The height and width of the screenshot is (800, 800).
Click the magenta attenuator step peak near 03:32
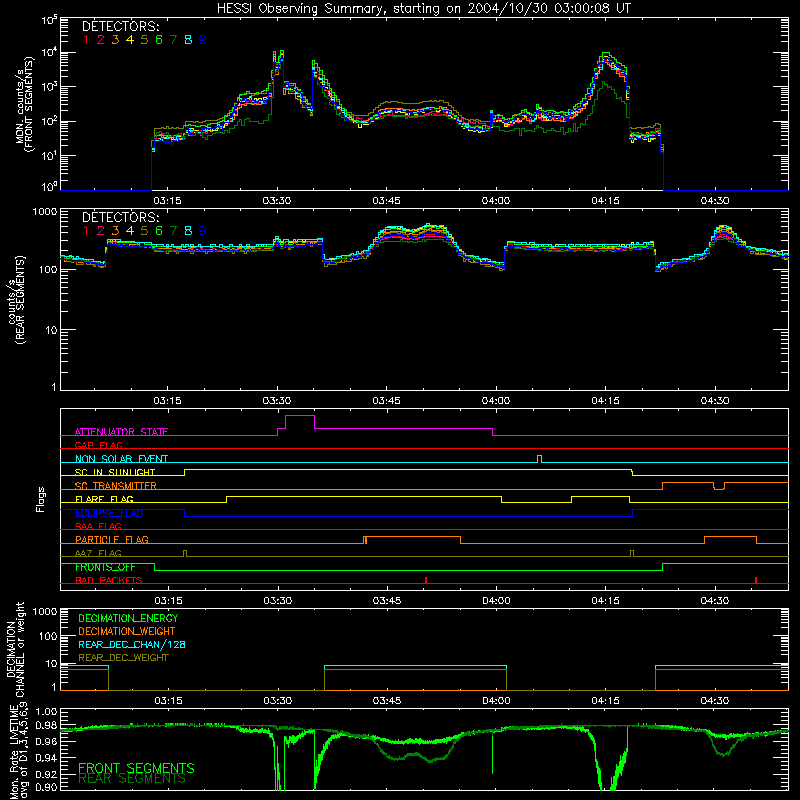point(300,416)
